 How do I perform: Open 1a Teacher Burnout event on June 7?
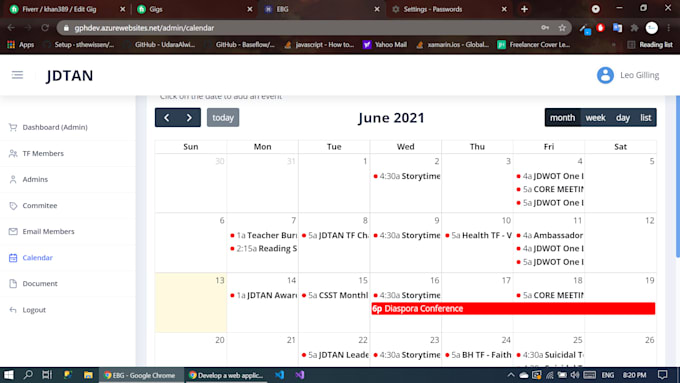(x=263, y=235)
